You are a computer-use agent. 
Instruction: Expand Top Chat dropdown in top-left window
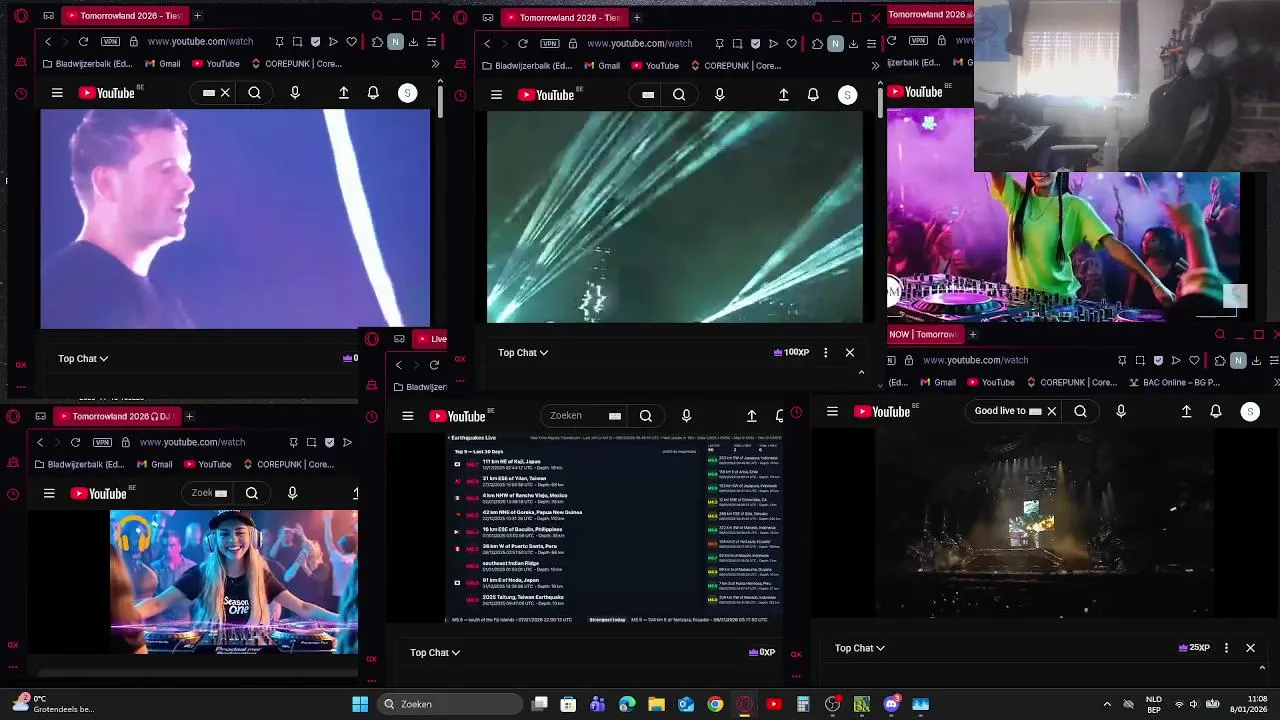point(83,358)
